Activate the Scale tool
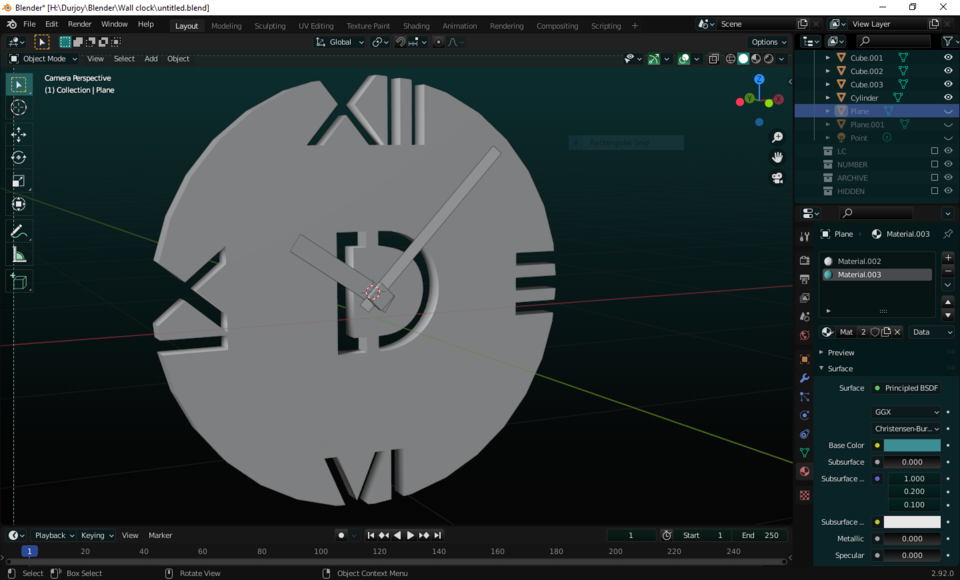This screenshot has height=580, width=960. (x=18, y=181)
